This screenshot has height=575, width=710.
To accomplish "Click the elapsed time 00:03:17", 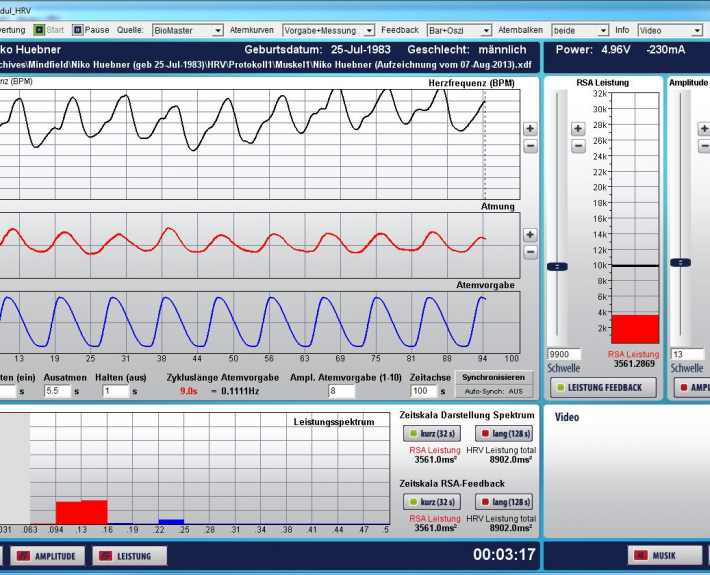I will (x=504, y=555).
